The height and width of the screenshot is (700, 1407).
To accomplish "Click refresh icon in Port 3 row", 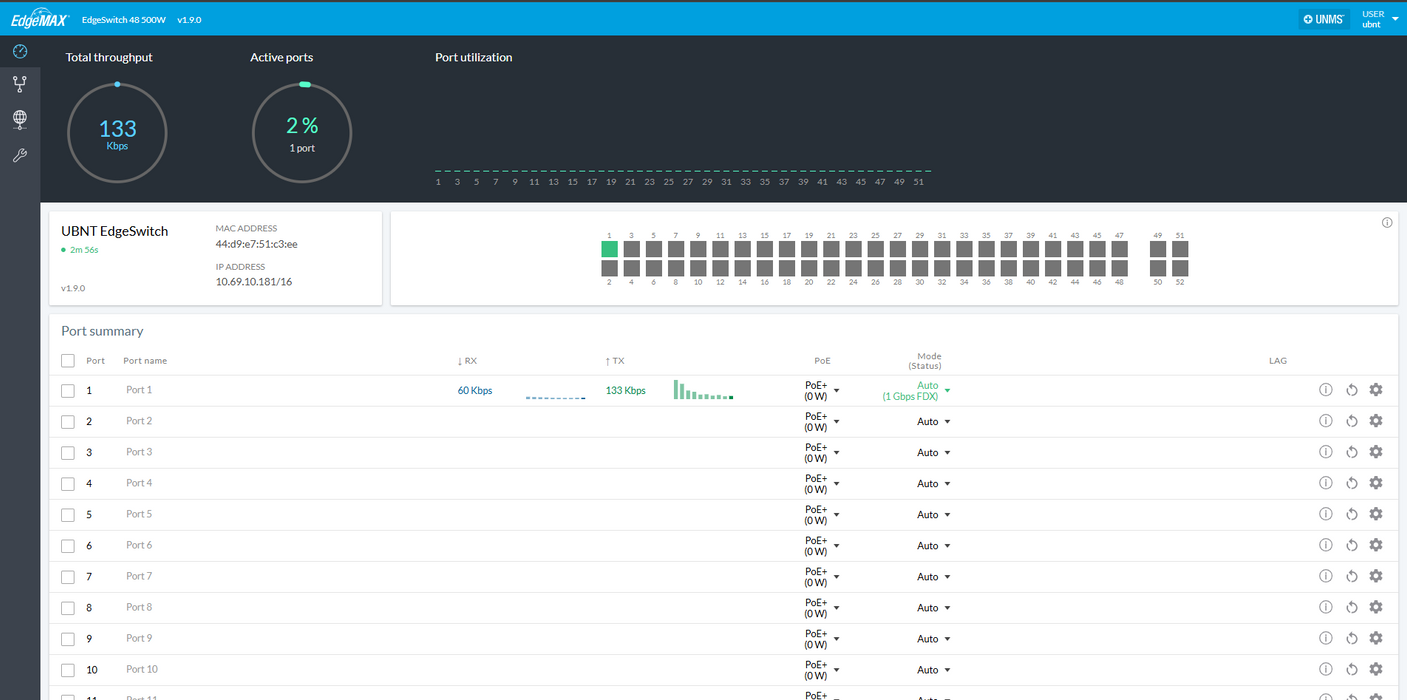I will coord(1351,453).
